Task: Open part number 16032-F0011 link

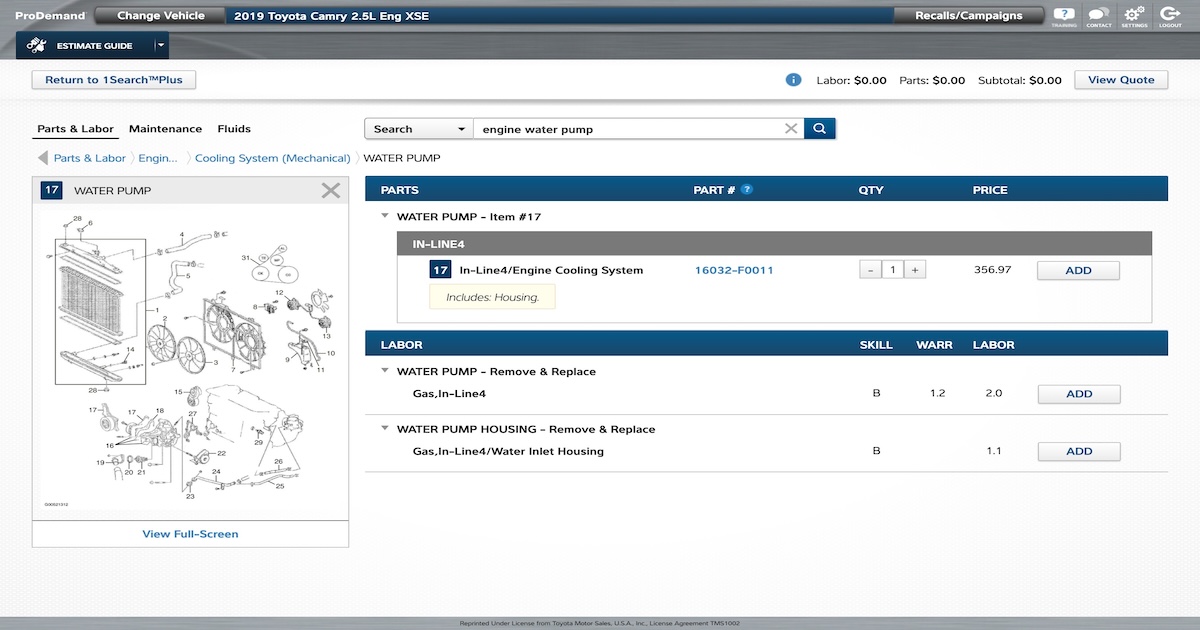Action: pyautogui.click(x=734, y=271)
